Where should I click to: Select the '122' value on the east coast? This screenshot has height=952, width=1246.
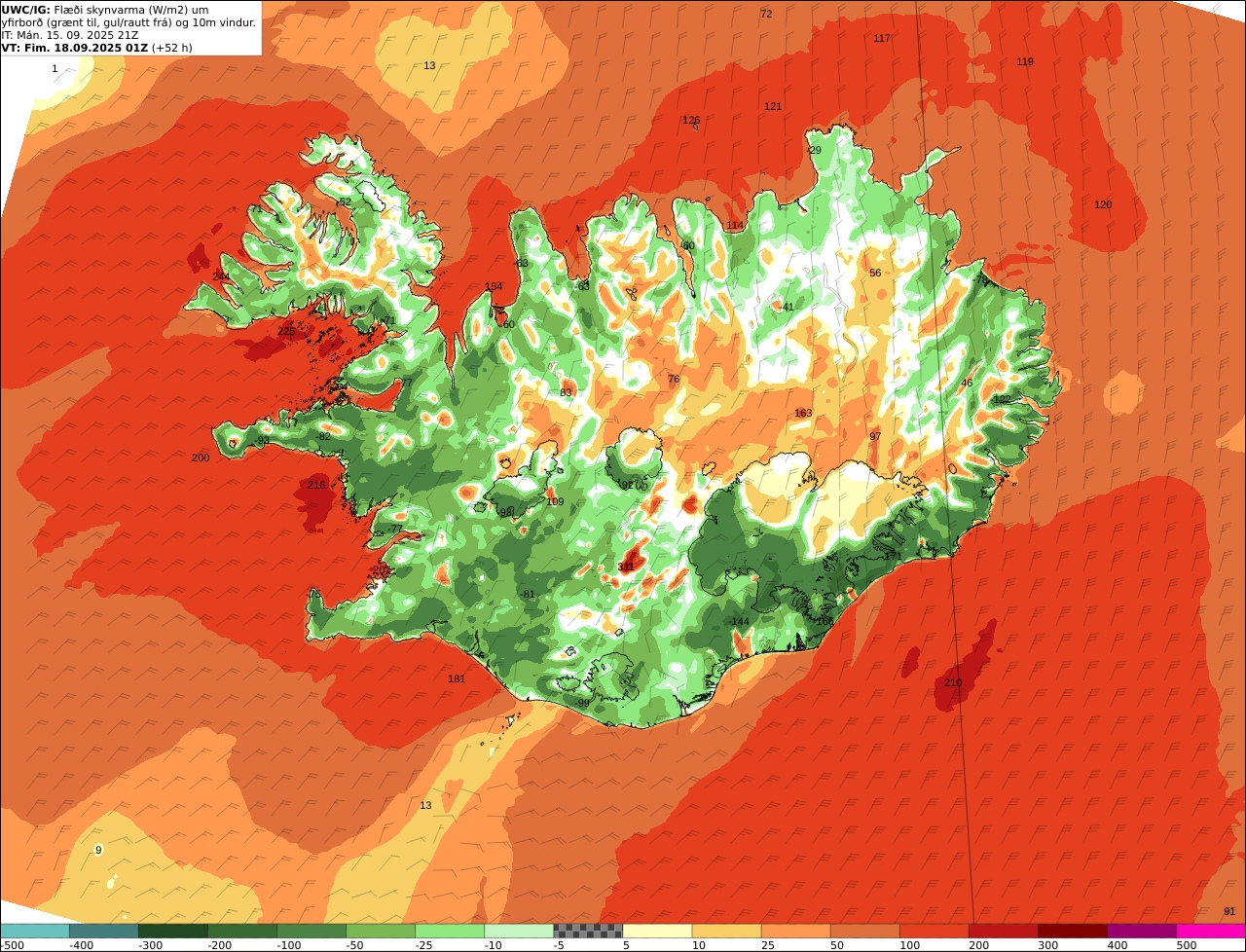(x=1002, y=400)
